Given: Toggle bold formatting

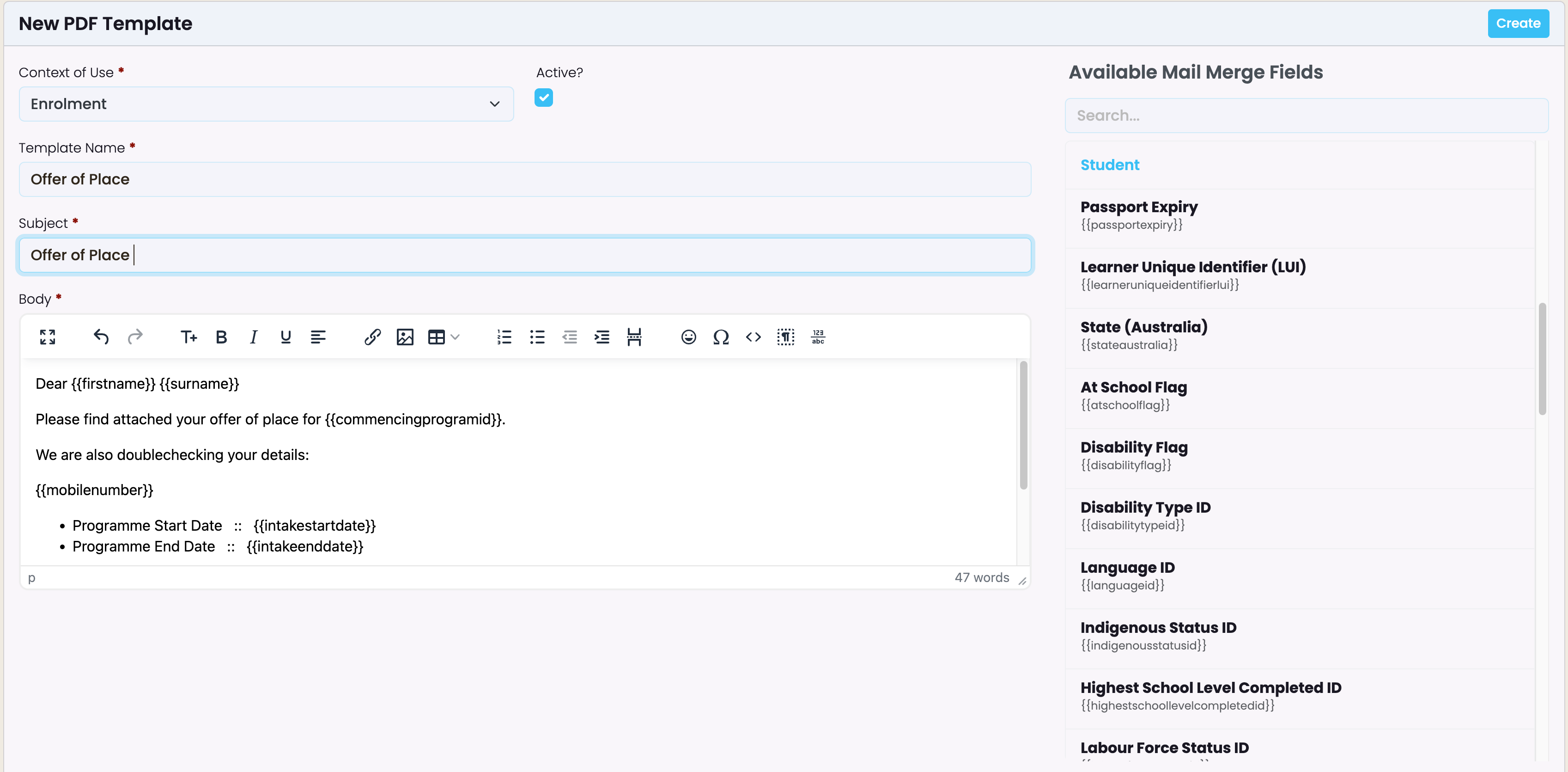Looking at the screenshot, I should click(222, 337).
